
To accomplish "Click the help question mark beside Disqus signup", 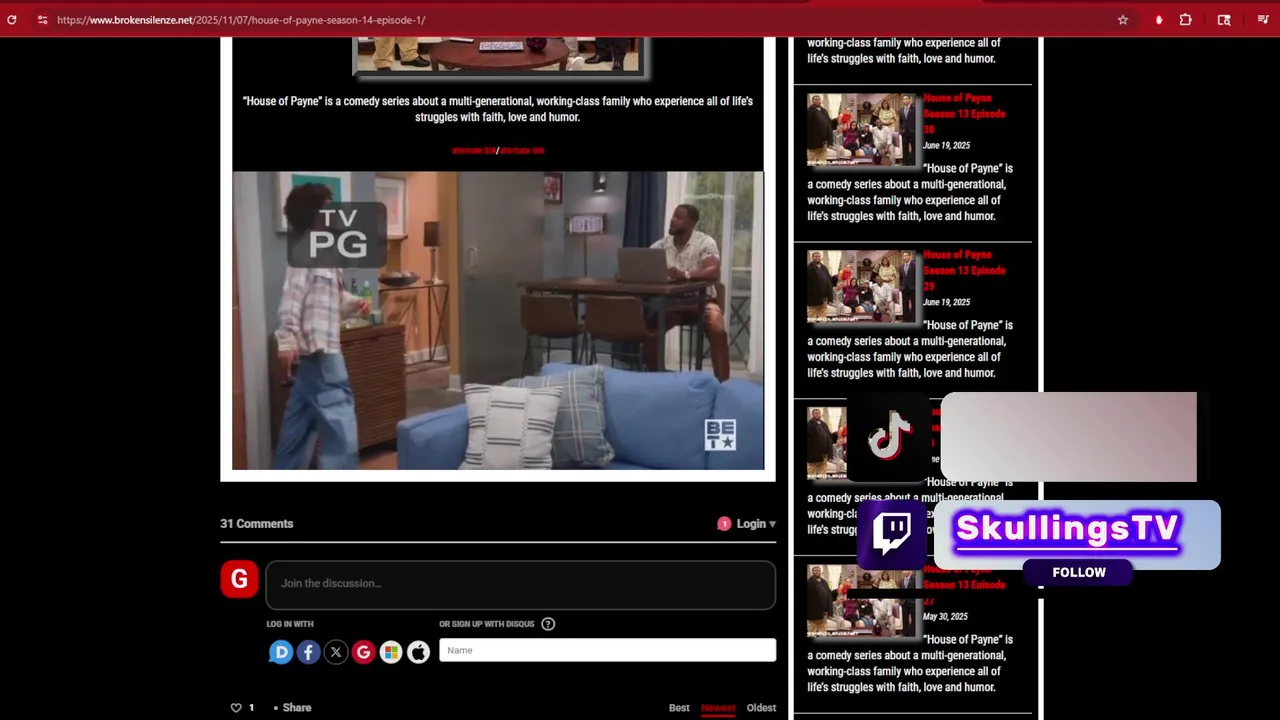I will 548,624.
